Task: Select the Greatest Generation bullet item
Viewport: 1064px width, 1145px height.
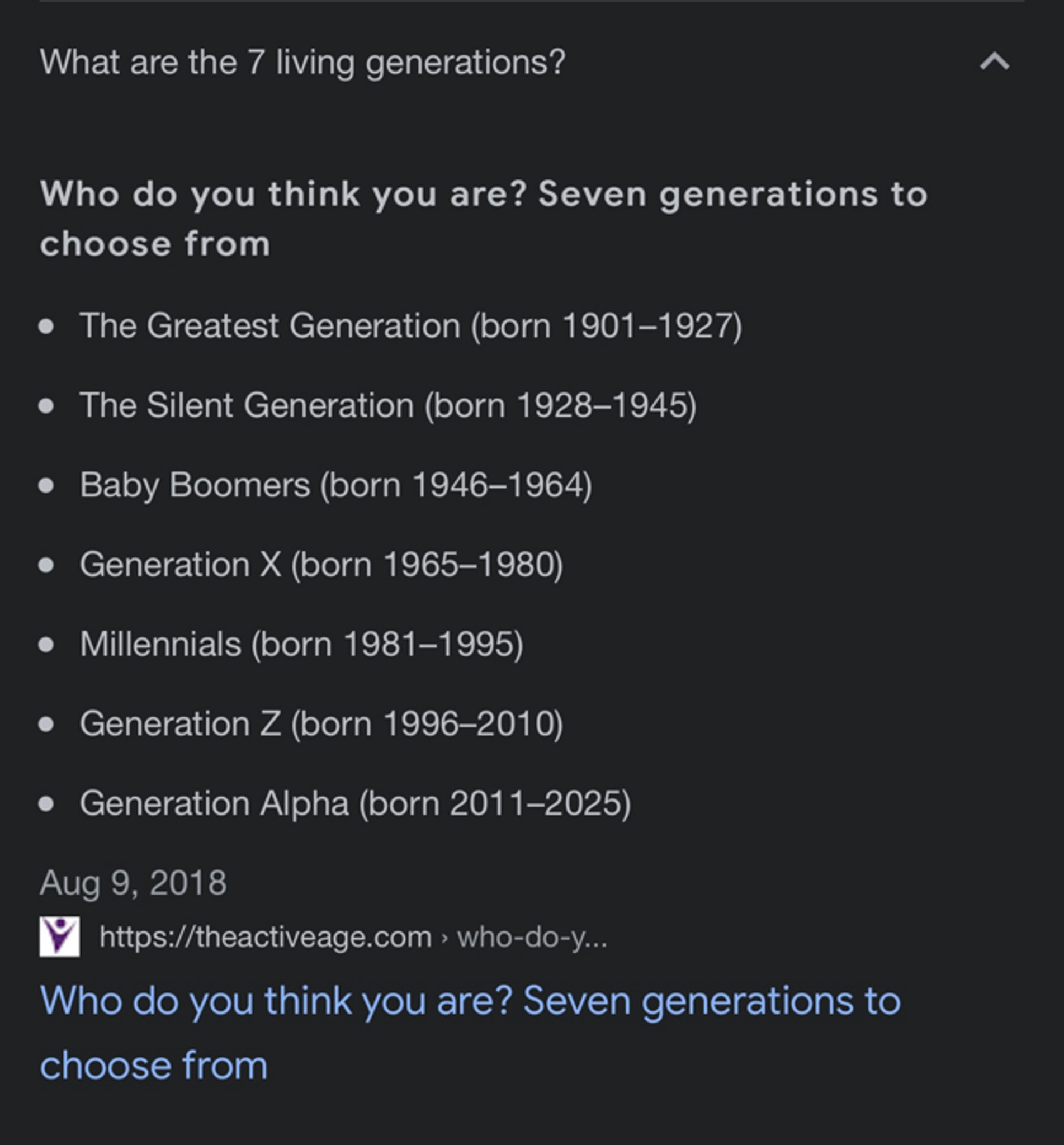Action: tap(412, 327)
